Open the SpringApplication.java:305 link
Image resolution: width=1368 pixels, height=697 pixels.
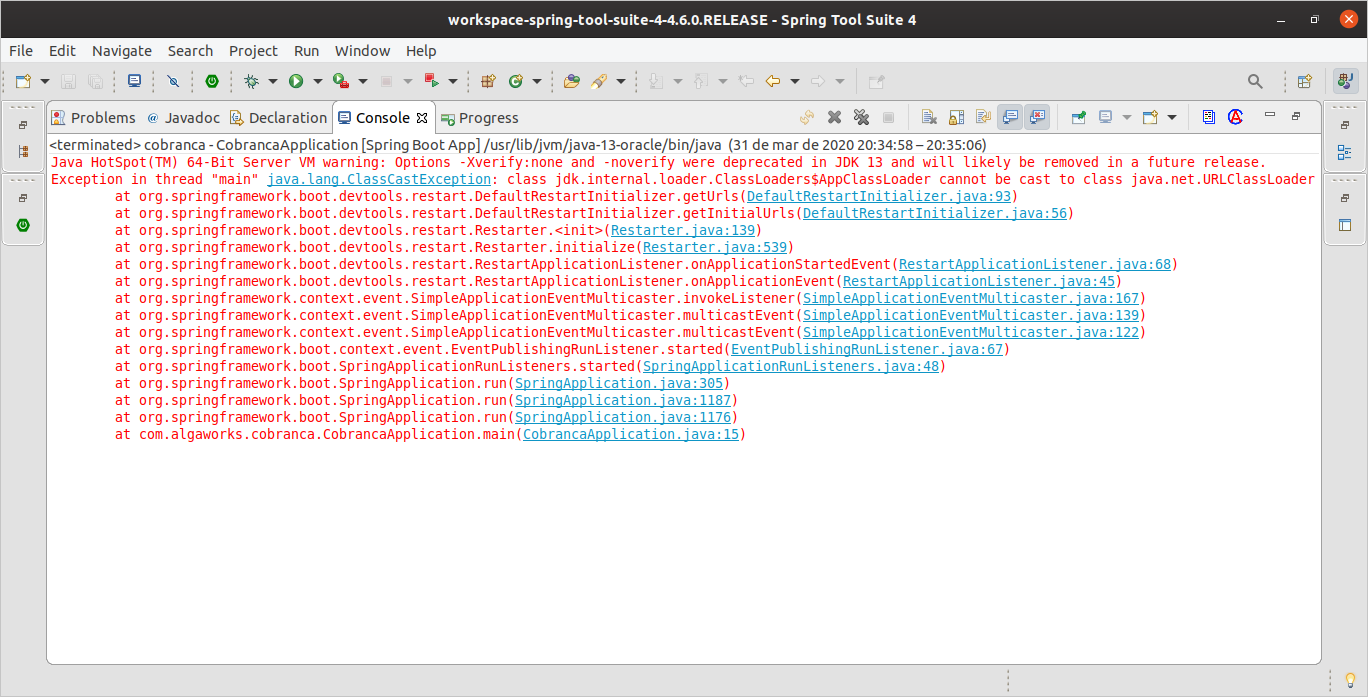pos(619,383)
